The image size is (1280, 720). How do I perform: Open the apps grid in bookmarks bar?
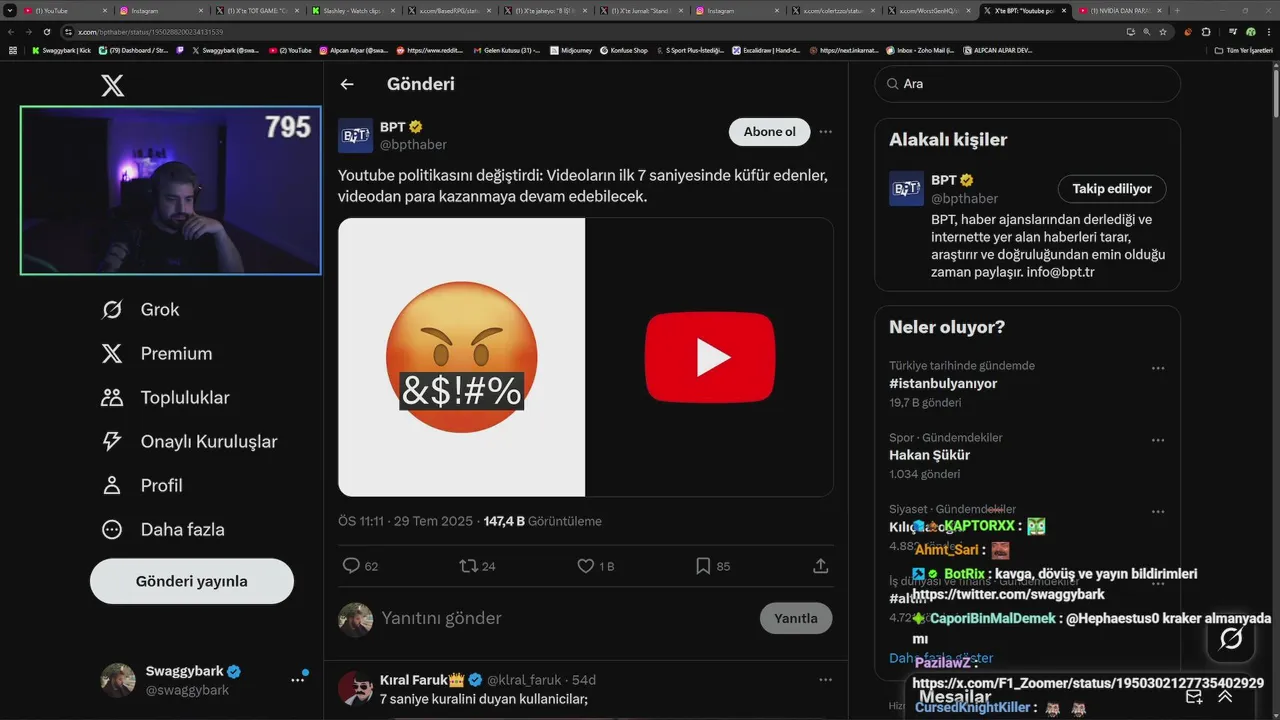click(x=13, y=50)
